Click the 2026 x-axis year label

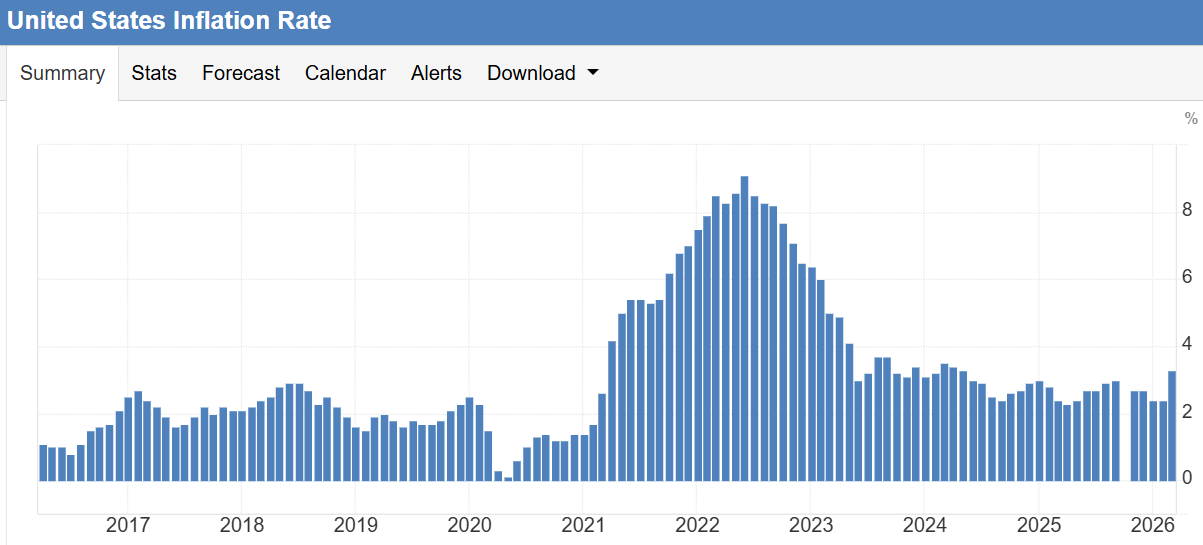point(1152,526)
